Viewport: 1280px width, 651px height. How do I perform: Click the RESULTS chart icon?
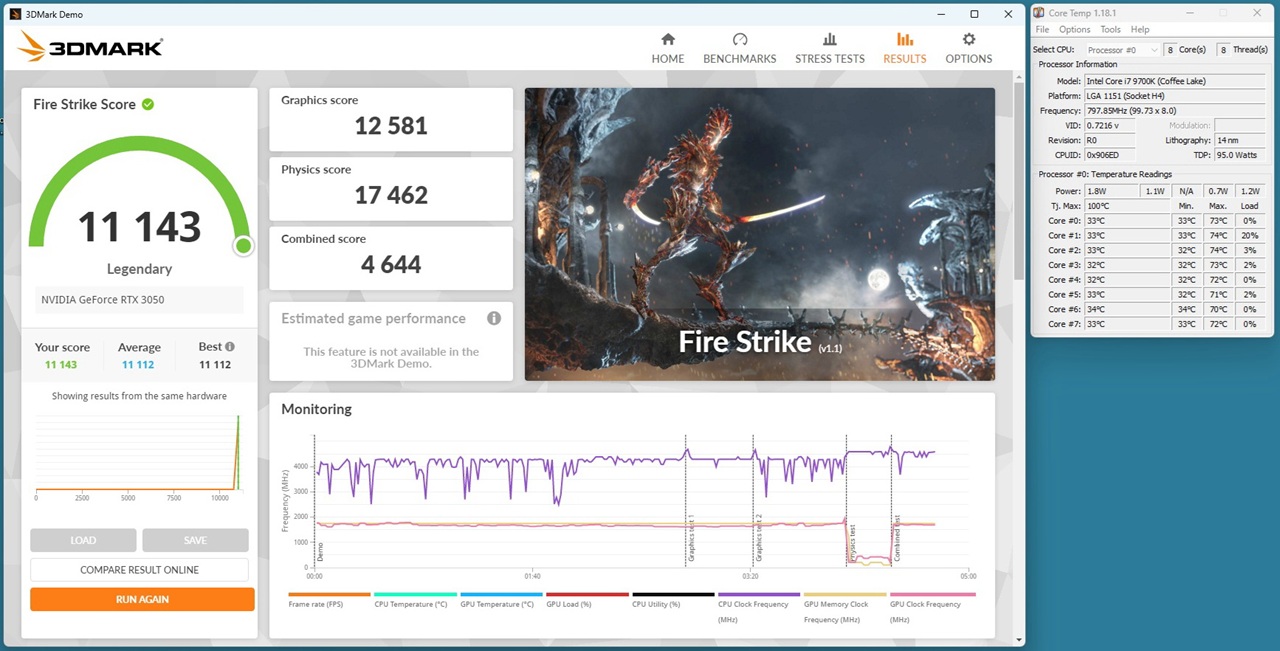pyautogui.click(x=905, y=39)
